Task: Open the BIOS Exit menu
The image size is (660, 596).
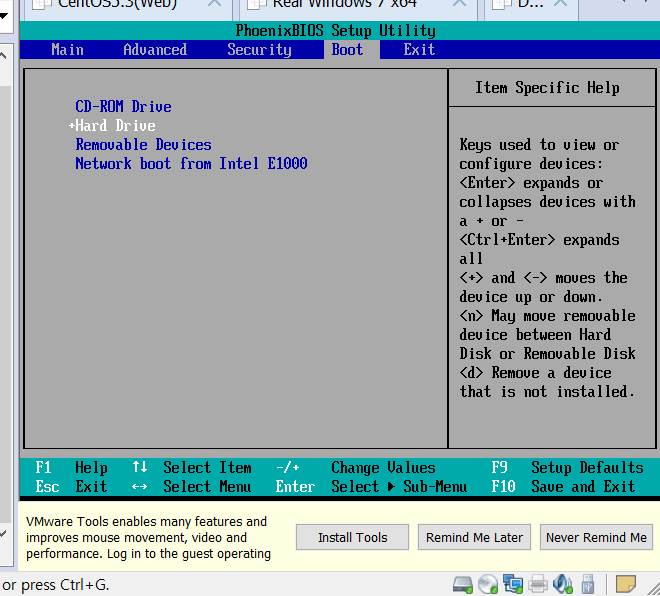Action: coord(419,50)
